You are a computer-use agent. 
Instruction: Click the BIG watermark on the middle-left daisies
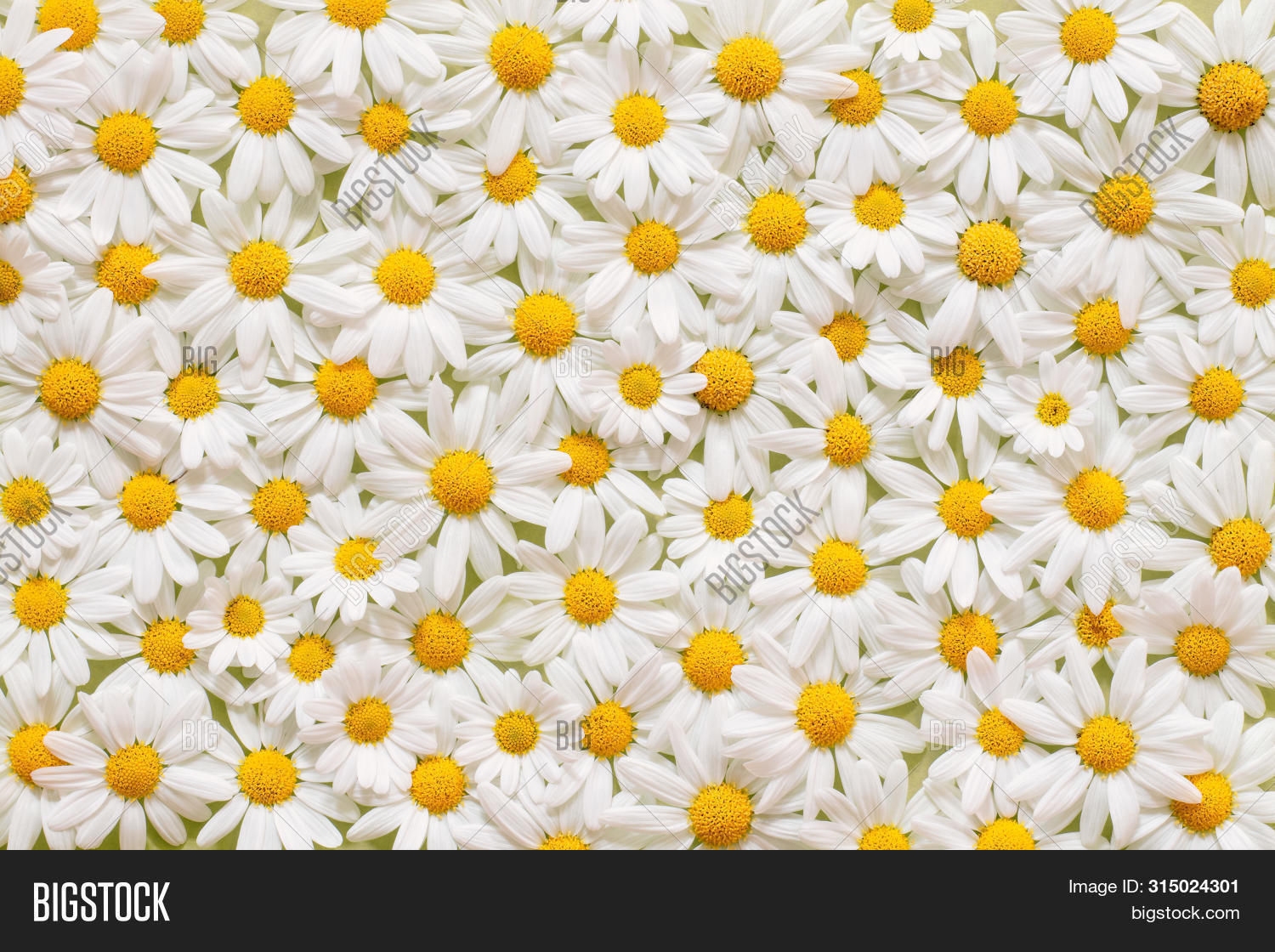(x=200, y=360)
